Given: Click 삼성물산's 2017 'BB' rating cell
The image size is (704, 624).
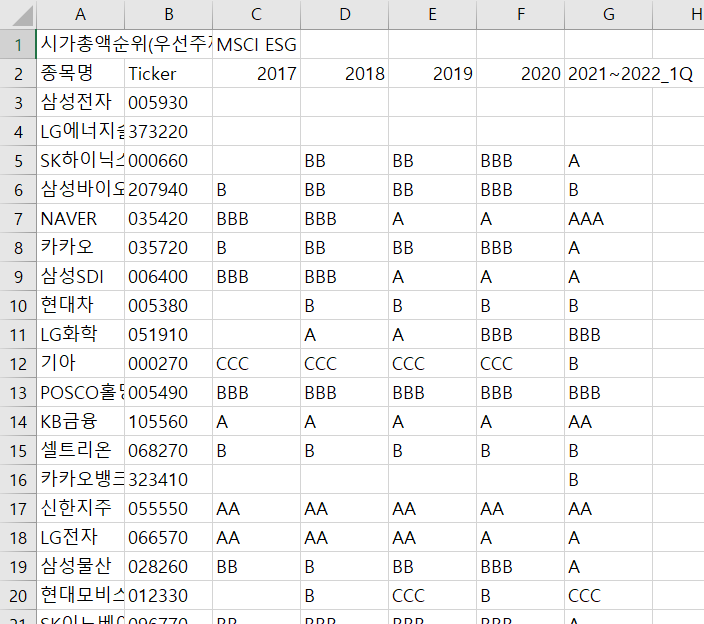Looking at the screenshot, I should [x=256, y=567].
